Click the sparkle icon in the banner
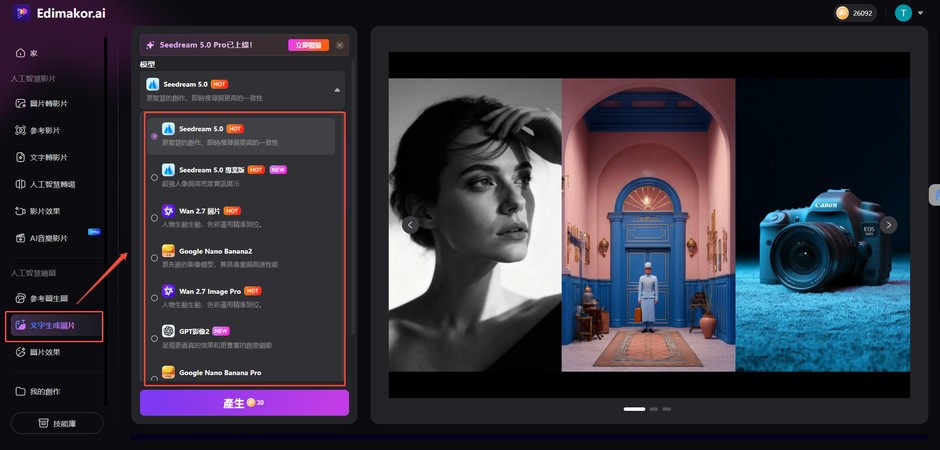Viewport: 940px width, 450px height. click(150, 45)
